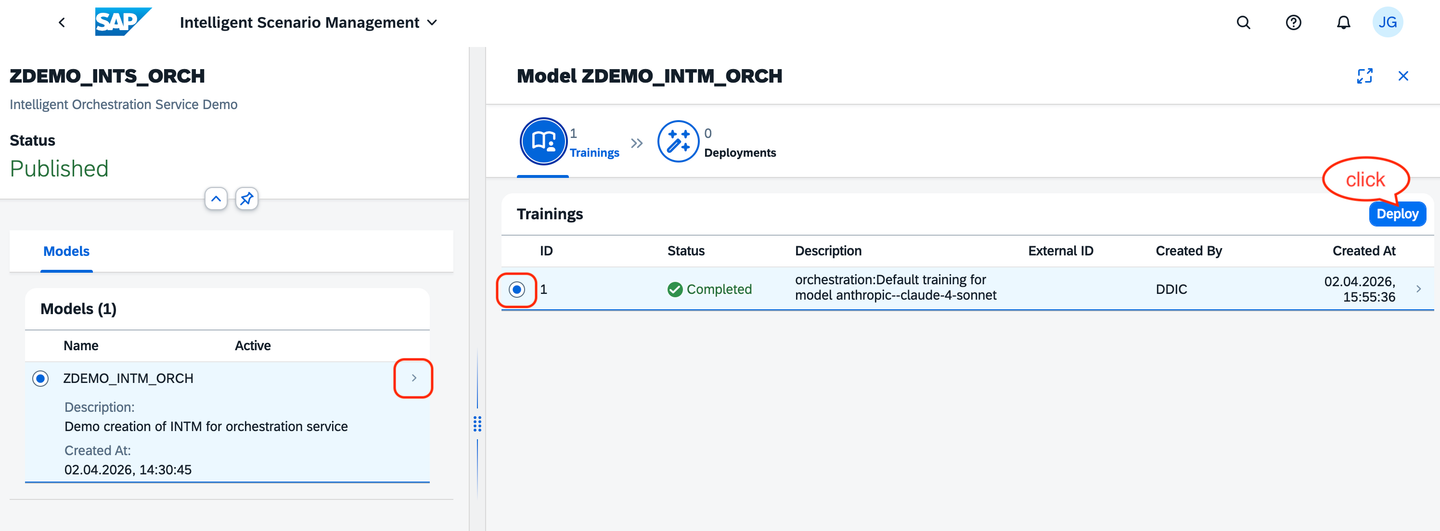
Task: Open the search icon in the header
Action: coord(1243,22)
